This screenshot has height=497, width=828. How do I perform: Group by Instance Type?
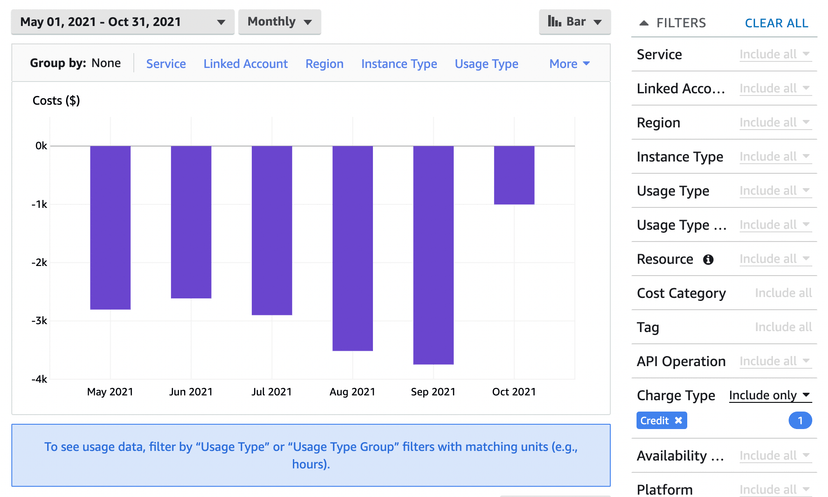coord(399,64)
